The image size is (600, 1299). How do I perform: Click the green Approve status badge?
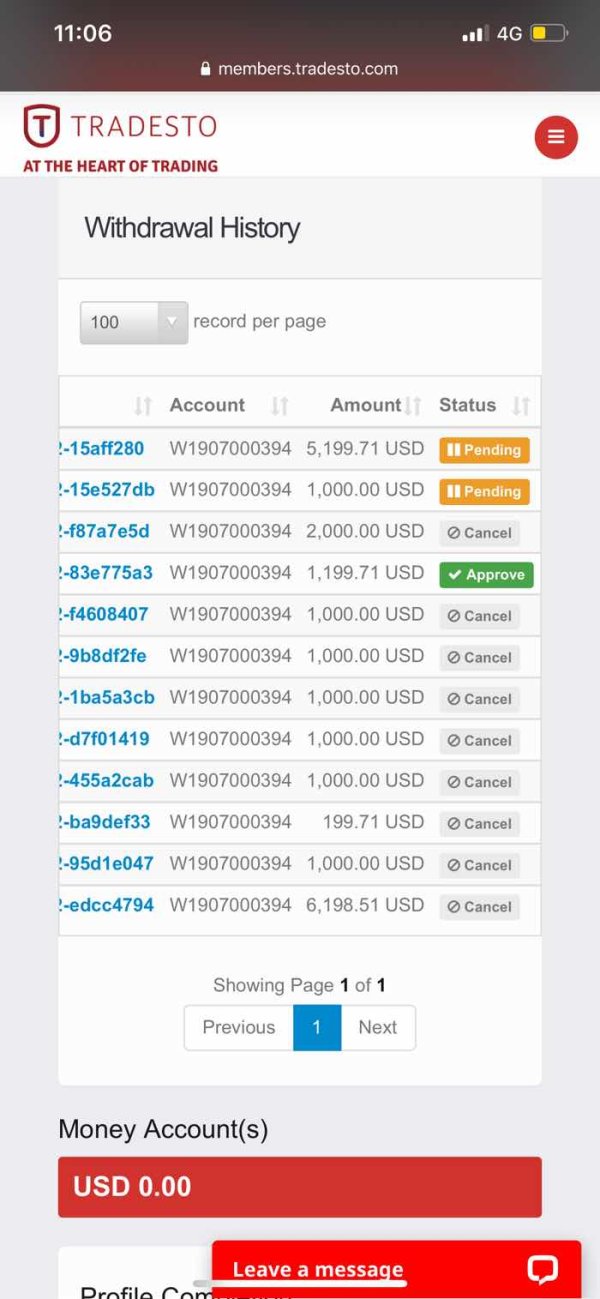[486, 575]
